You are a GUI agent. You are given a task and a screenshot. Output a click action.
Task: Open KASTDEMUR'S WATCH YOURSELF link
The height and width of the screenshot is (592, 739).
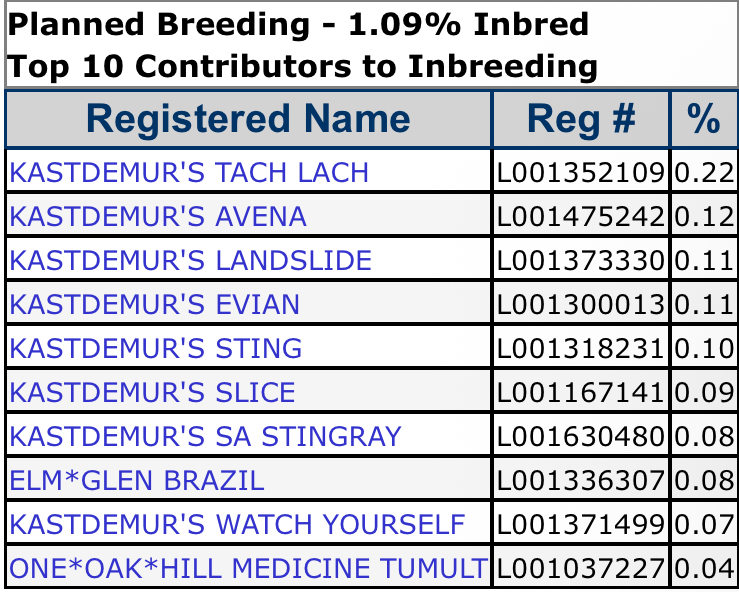pos(237,525)
